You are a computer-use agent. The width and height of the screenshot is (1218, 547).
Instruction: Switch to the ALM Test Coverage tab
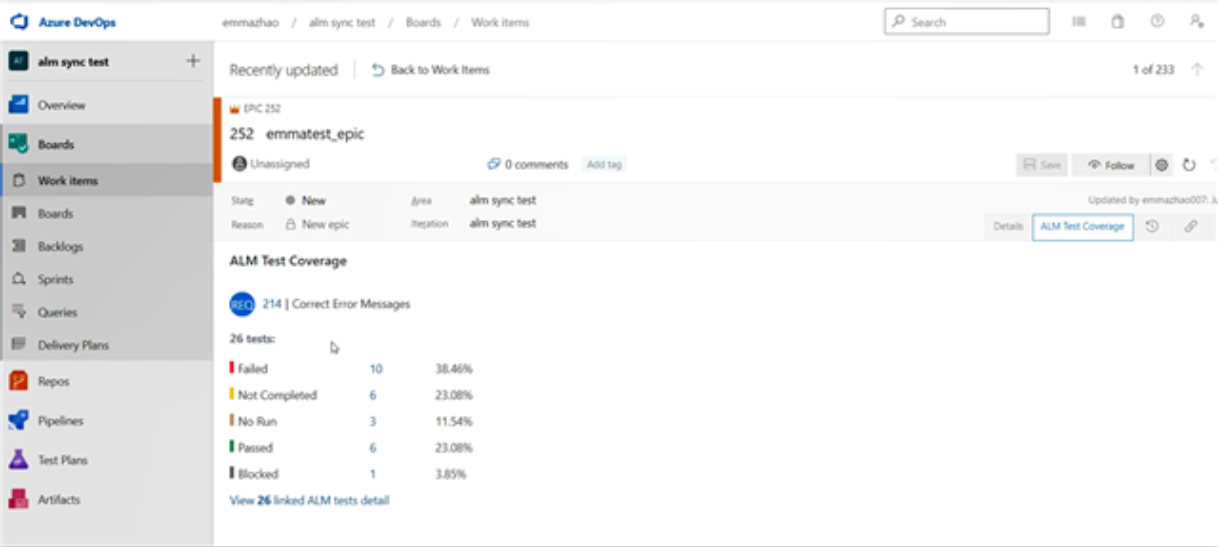pos(1082,226)
